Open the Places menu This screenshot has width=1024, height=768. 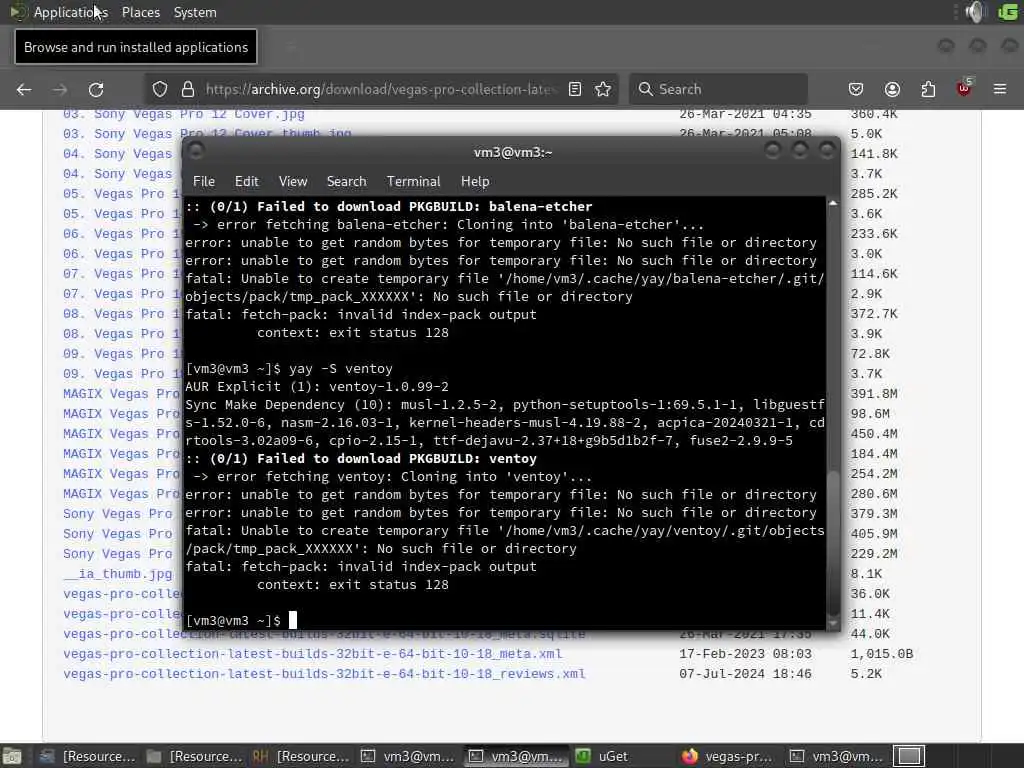click(x=140, y=12)
